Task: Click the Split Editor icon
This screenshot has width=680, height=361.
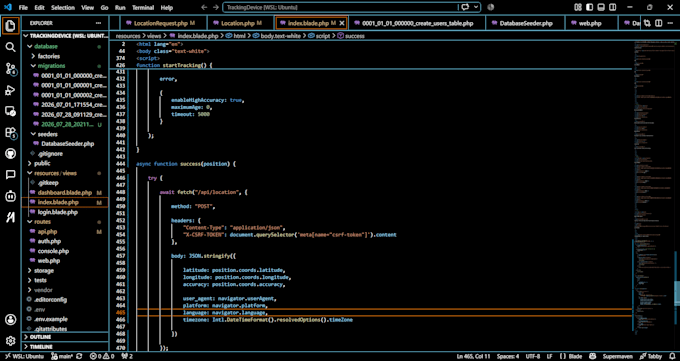Action: coord(659,23)
